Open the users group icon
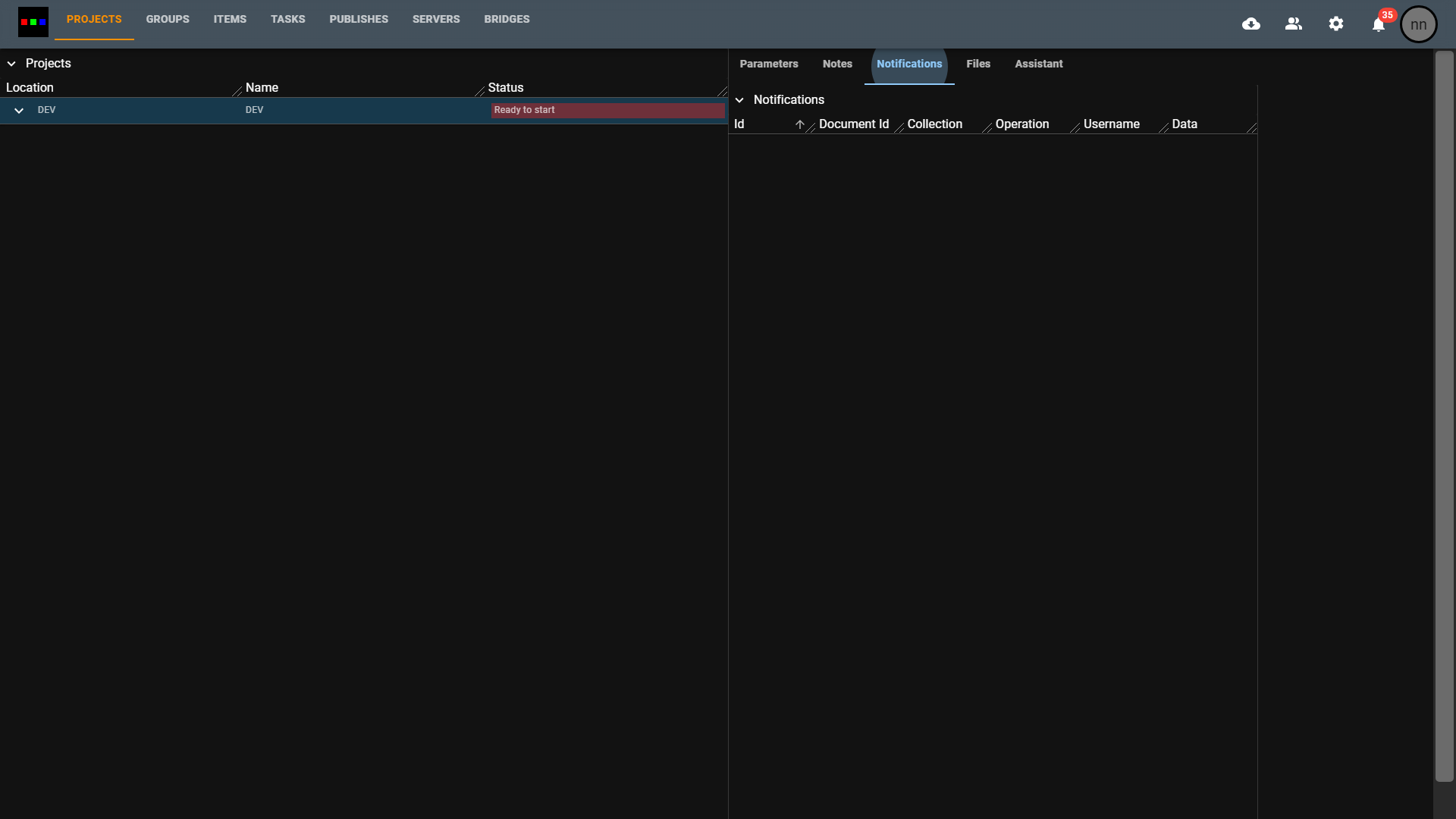The height and width of the screenshot is (819, 1456). click(x=1294, y=24)
